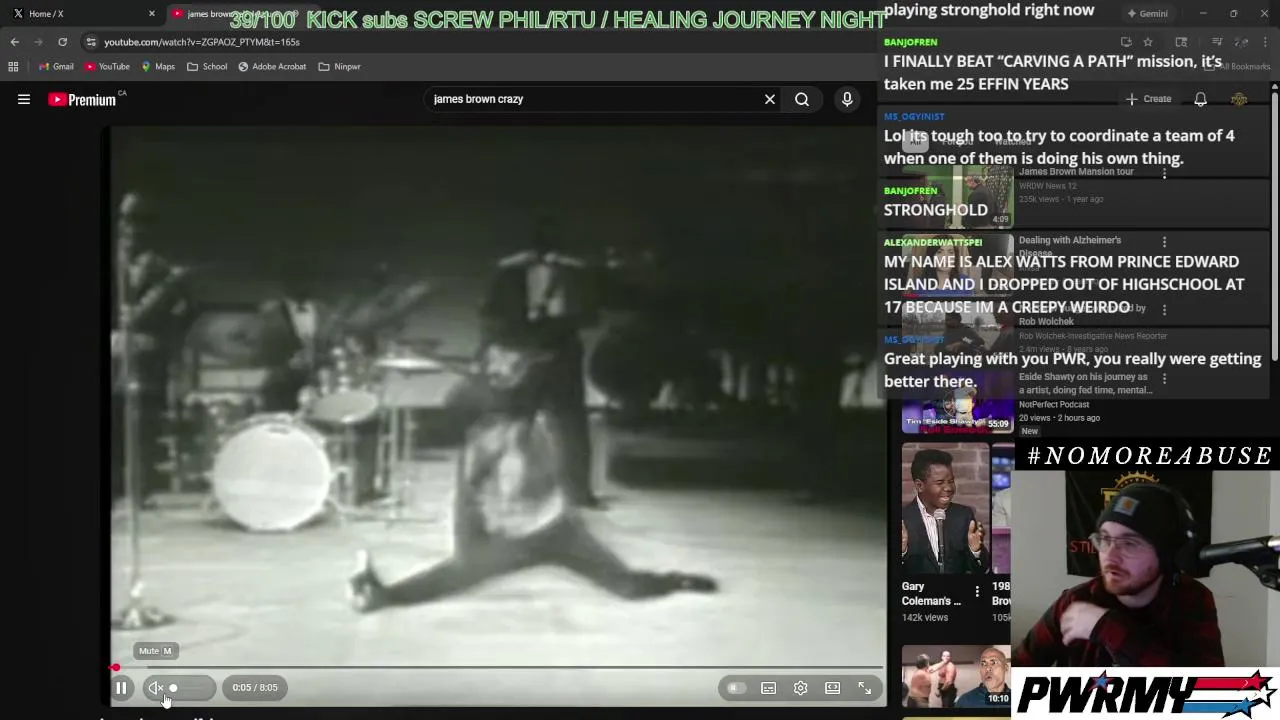Switch to theater mode
The image size is (1280, 720).
click(x=832, y=688)
